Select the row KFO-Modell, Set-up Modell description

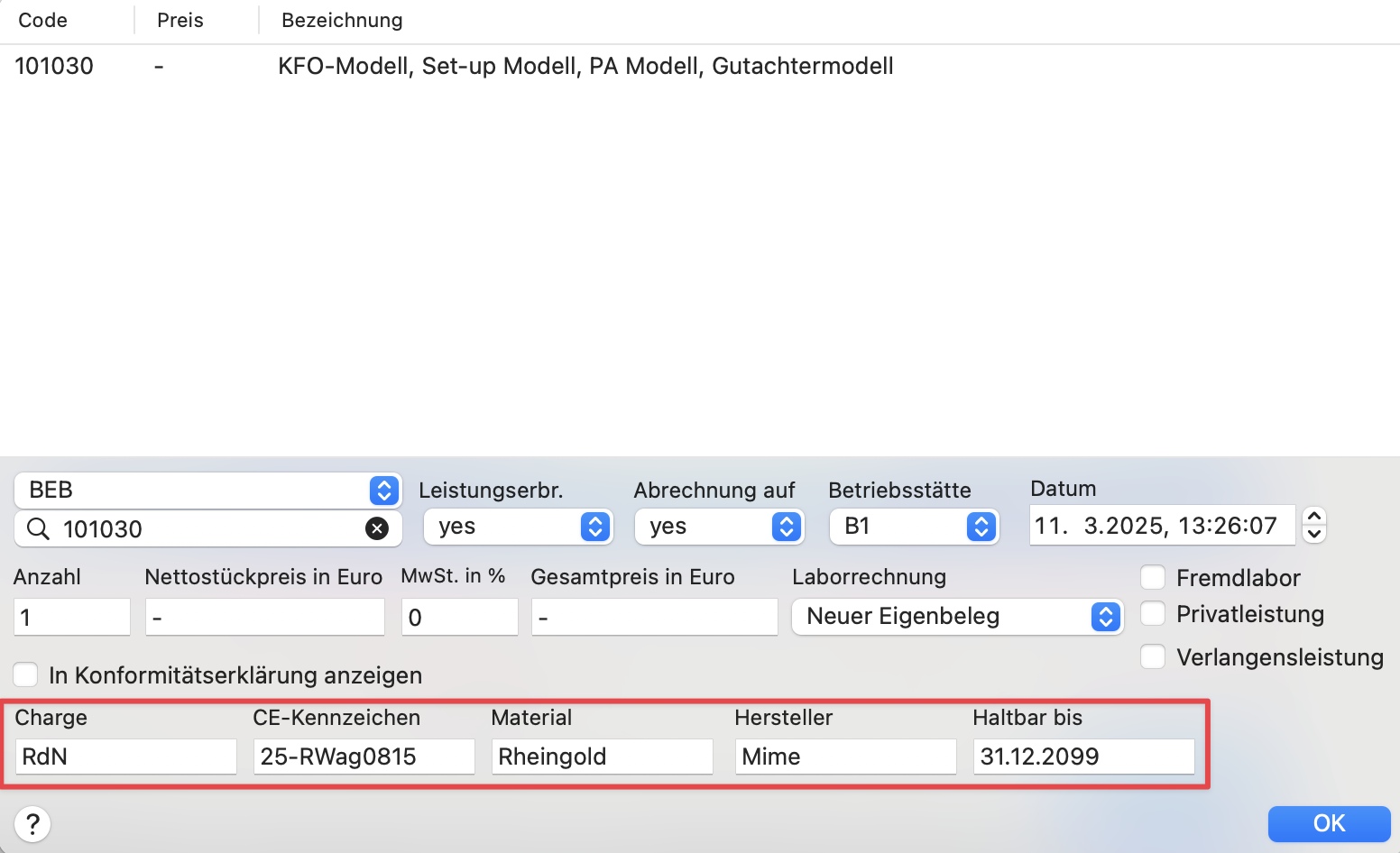[x=585, y=66]
